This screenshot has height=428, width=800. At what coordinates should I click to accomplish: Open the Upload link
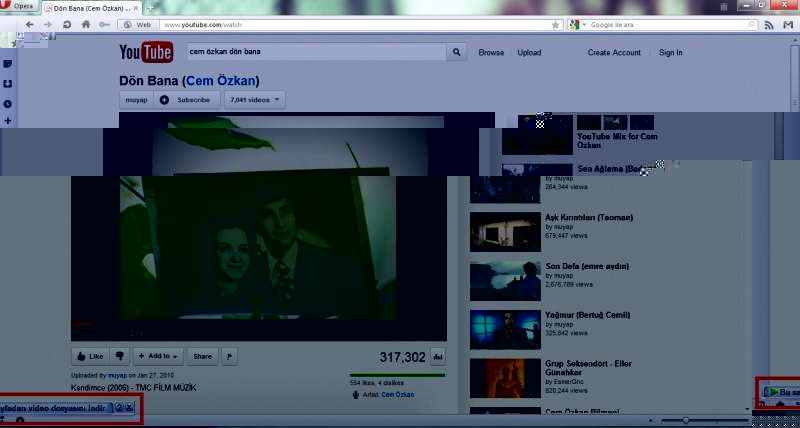(x=529, y=53)
